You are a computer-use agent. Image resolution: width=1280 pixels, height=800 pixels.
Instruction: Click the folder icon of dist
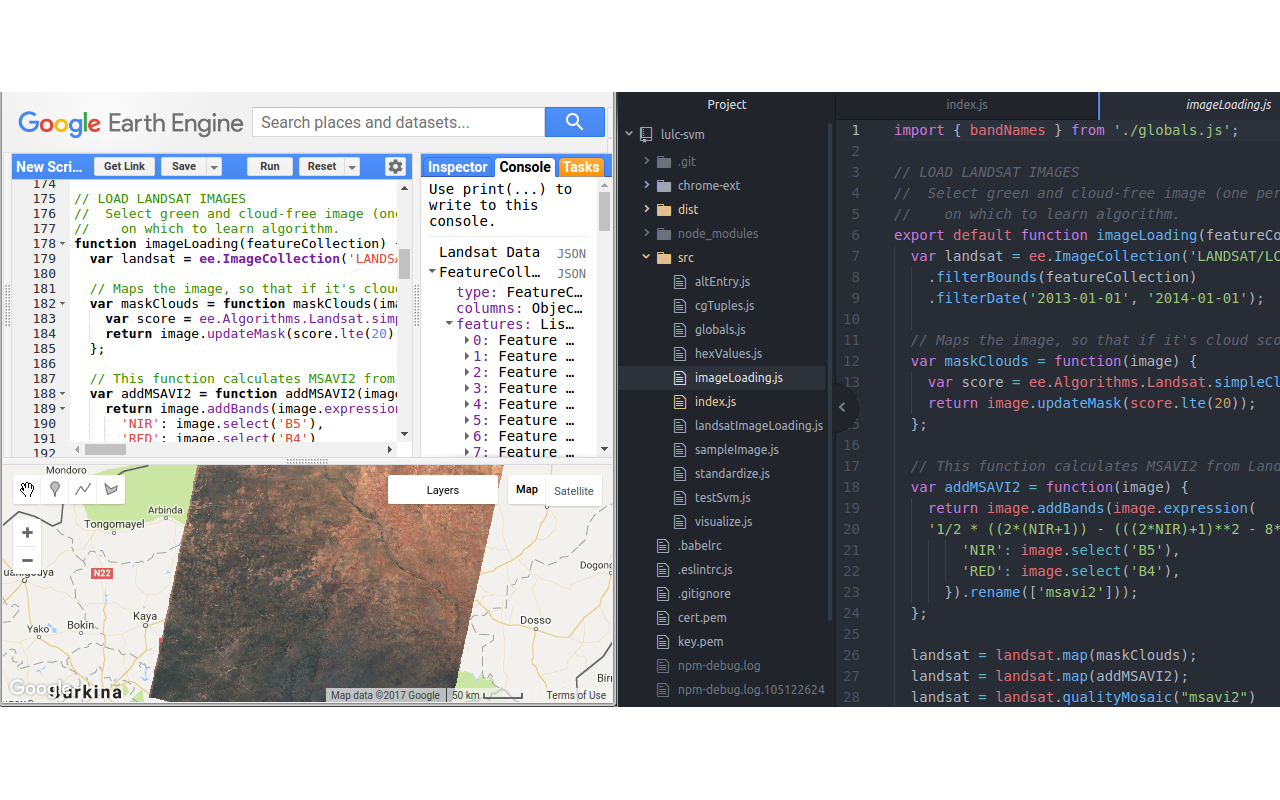[x=664, y=210]
